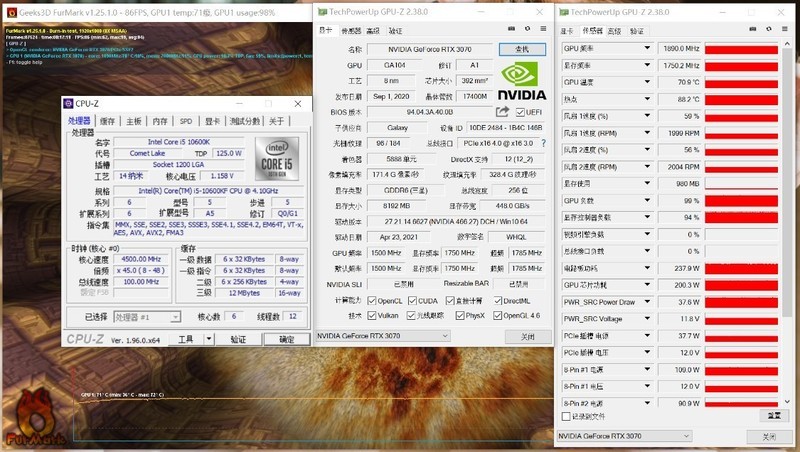Click the 237.9 W board power value
The height and width of the screenshot is (452, 800).
tap(680, 268)
